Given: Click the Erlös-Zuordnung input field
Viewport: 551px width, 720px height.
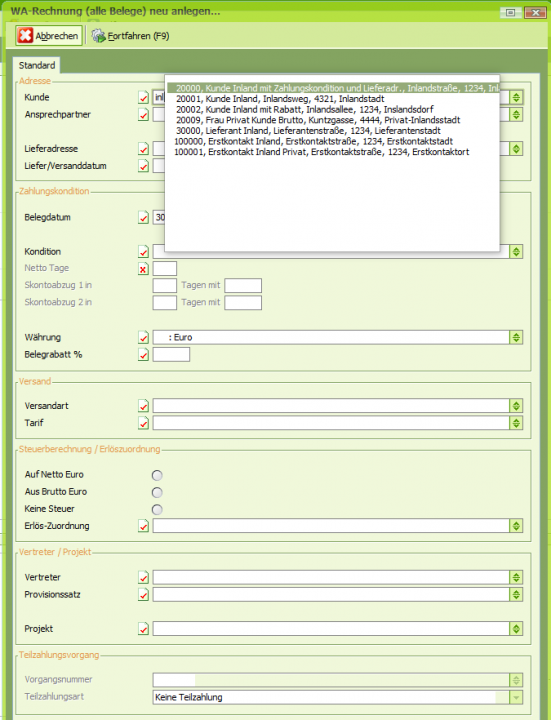Looking at the screenshot, I should 331,526.
